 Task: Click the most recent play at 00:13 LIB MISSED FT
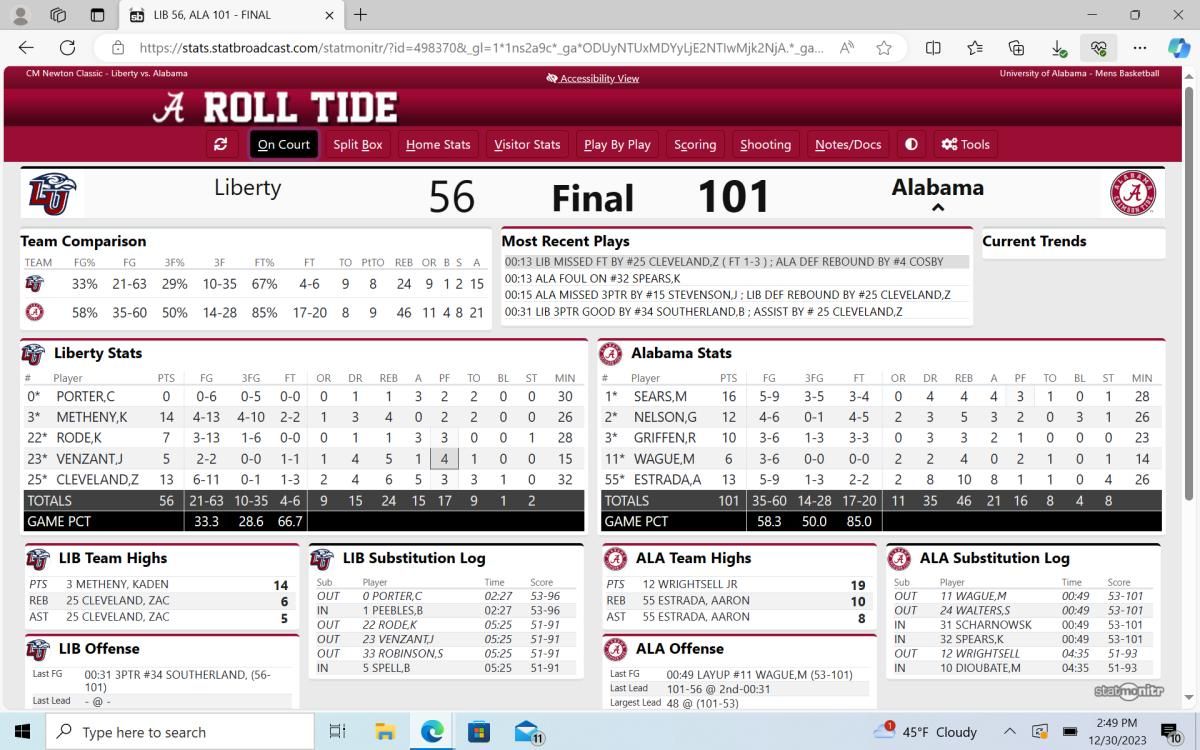coord(737,262)
